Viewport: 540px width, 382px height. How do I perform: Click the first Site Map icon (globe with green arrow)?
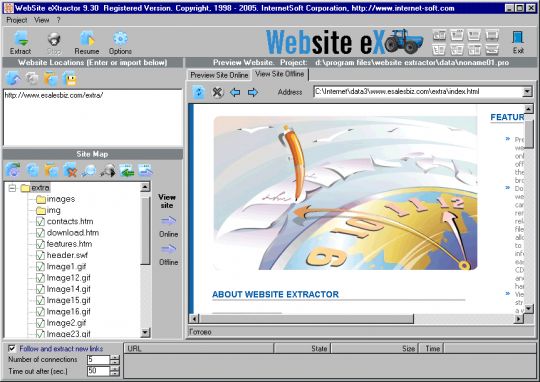tap(13, 170)
